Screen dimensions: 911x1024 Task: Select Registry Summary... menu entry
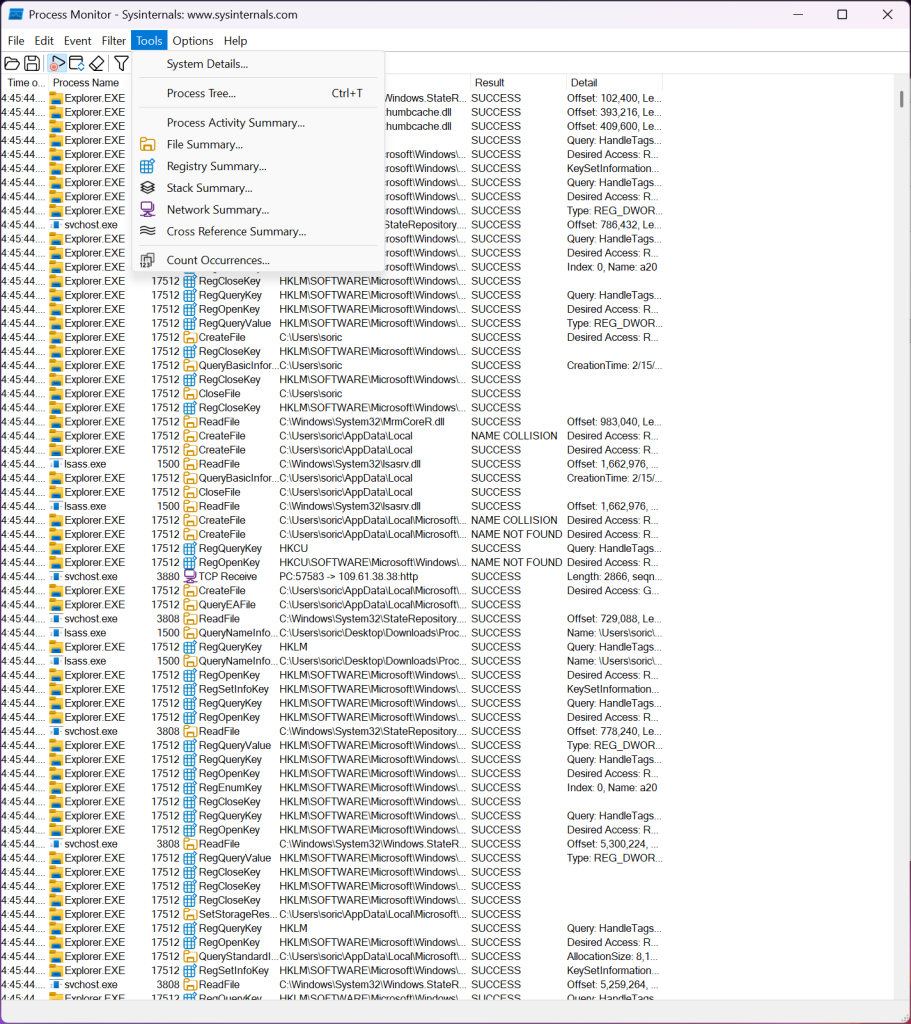pyautogui.click(x=259, y=166)
